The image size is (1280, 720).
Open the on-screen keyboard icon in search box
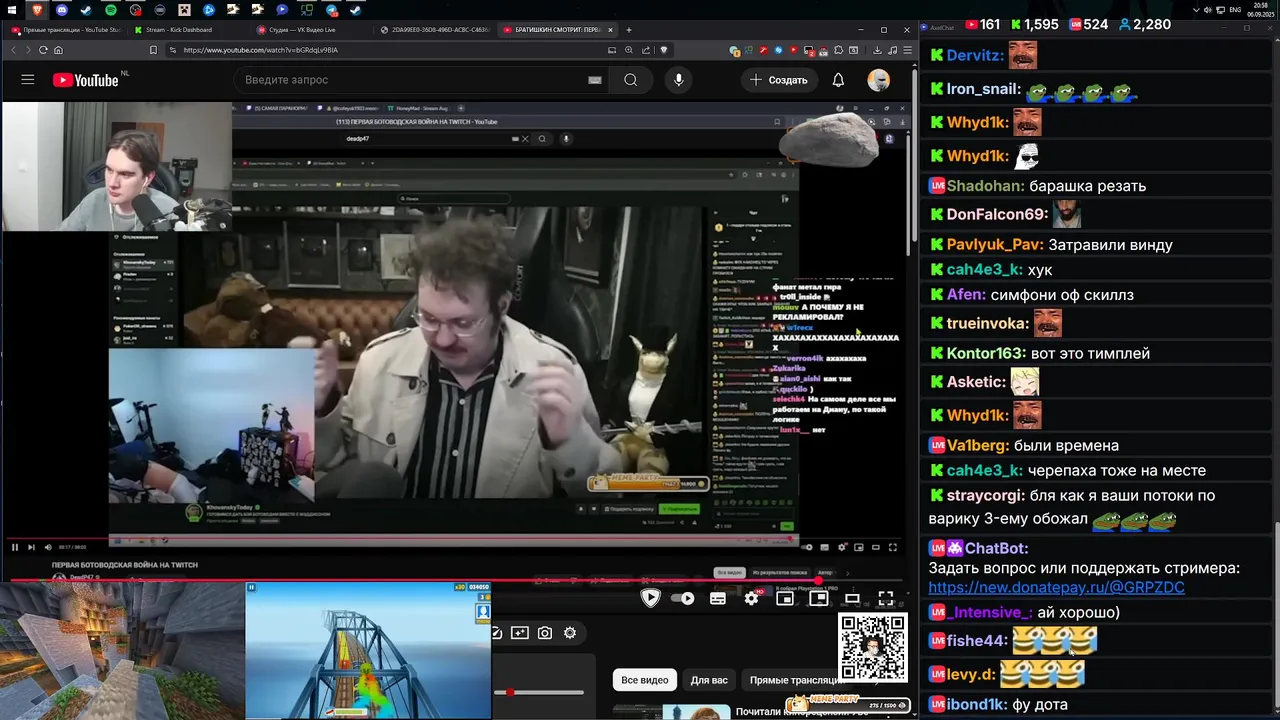pyautogui.click(x=595, y=80)
